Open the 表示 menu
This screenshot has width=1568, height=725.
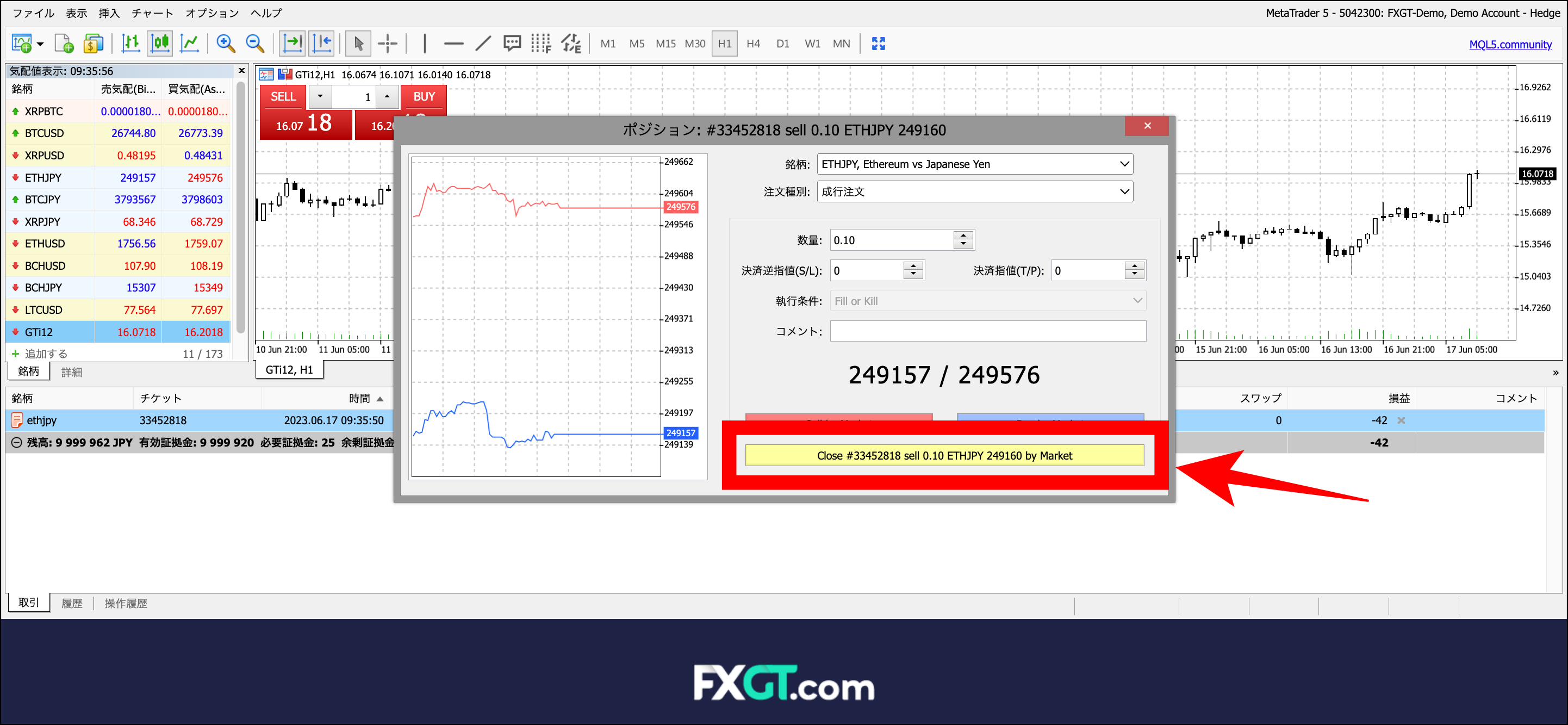tap(76, 13)
